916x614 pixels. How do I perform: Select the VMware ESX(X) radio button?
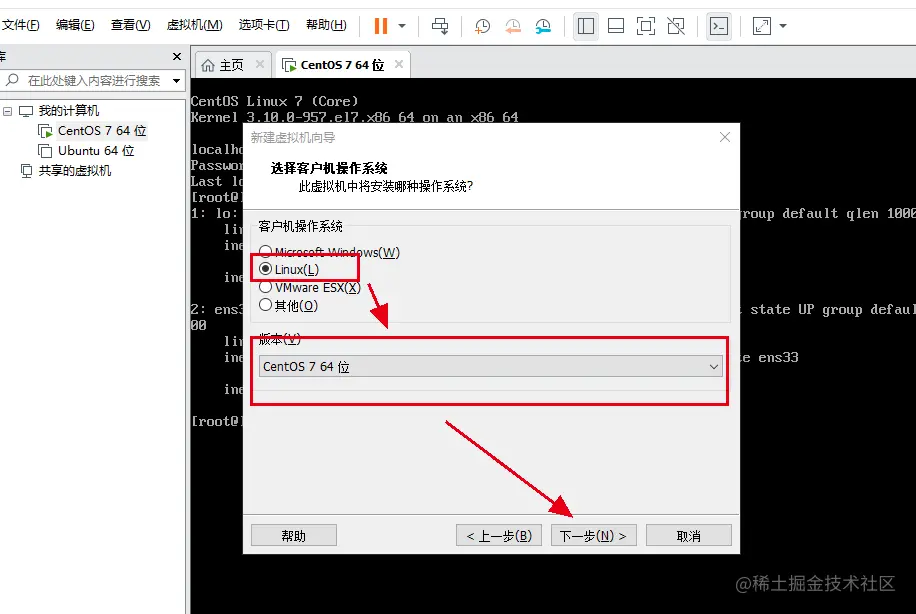(266, 287)
